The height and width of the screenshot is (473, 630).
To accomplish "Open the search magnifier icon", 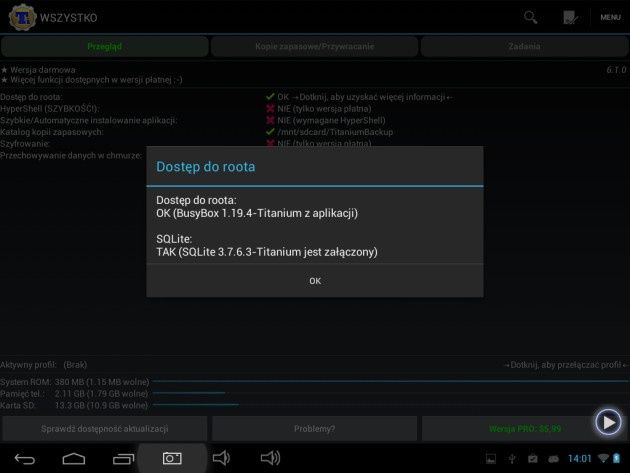I will [x=530, y=17].
